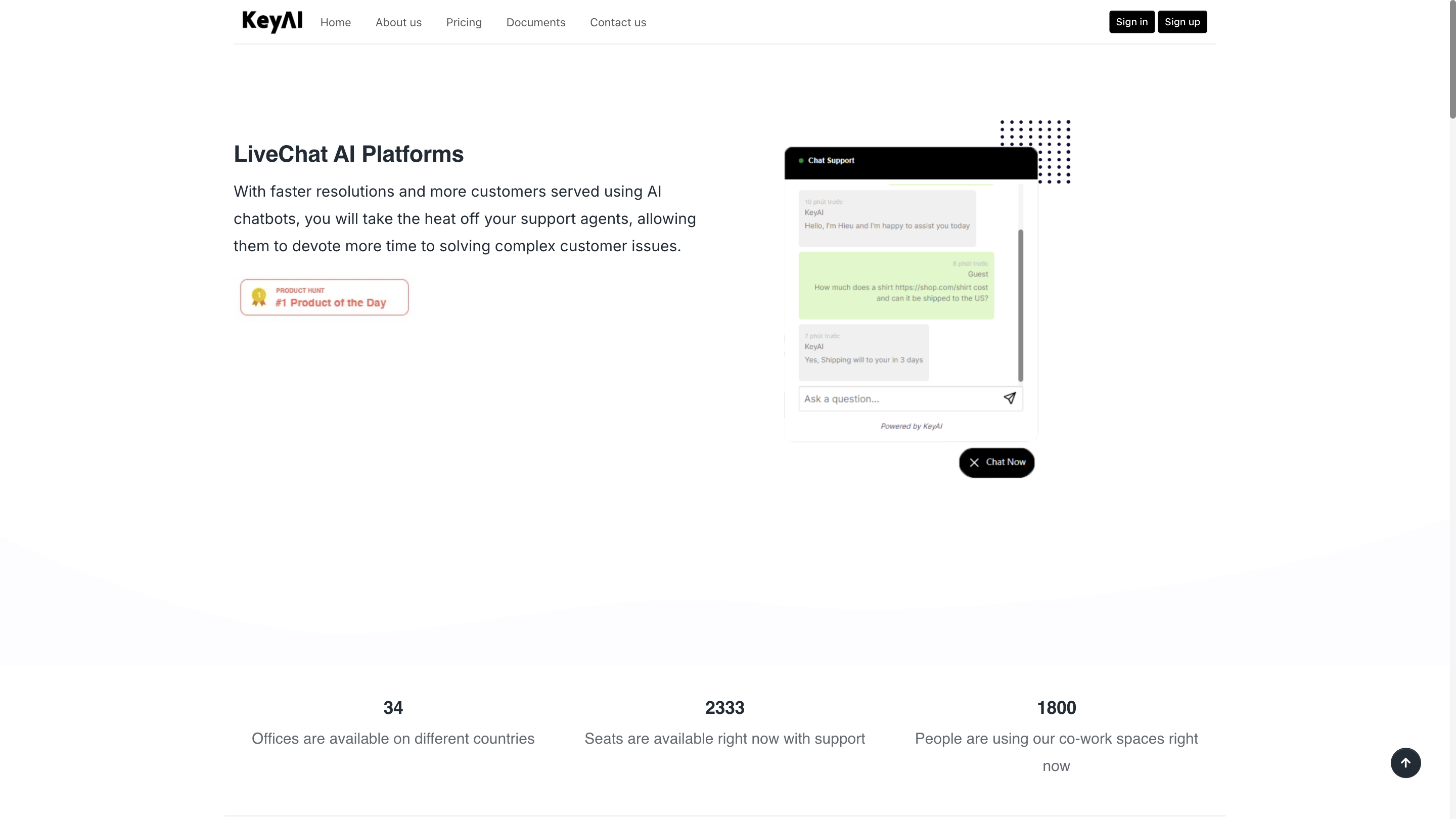Click the scroll-to-top arrow button
This screenshot has height=819, width=1456.
pyautogui.click(x=1405, y=762)
